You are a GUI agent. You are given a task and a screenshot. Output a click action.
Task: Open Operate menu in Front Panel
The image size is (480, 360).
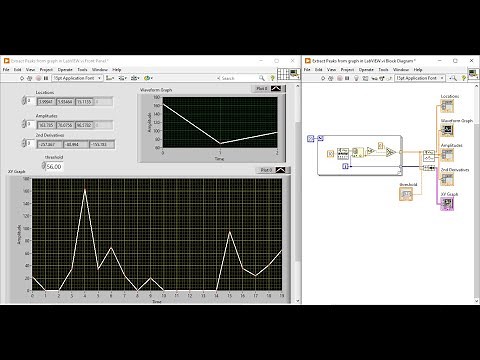point(65,70)
